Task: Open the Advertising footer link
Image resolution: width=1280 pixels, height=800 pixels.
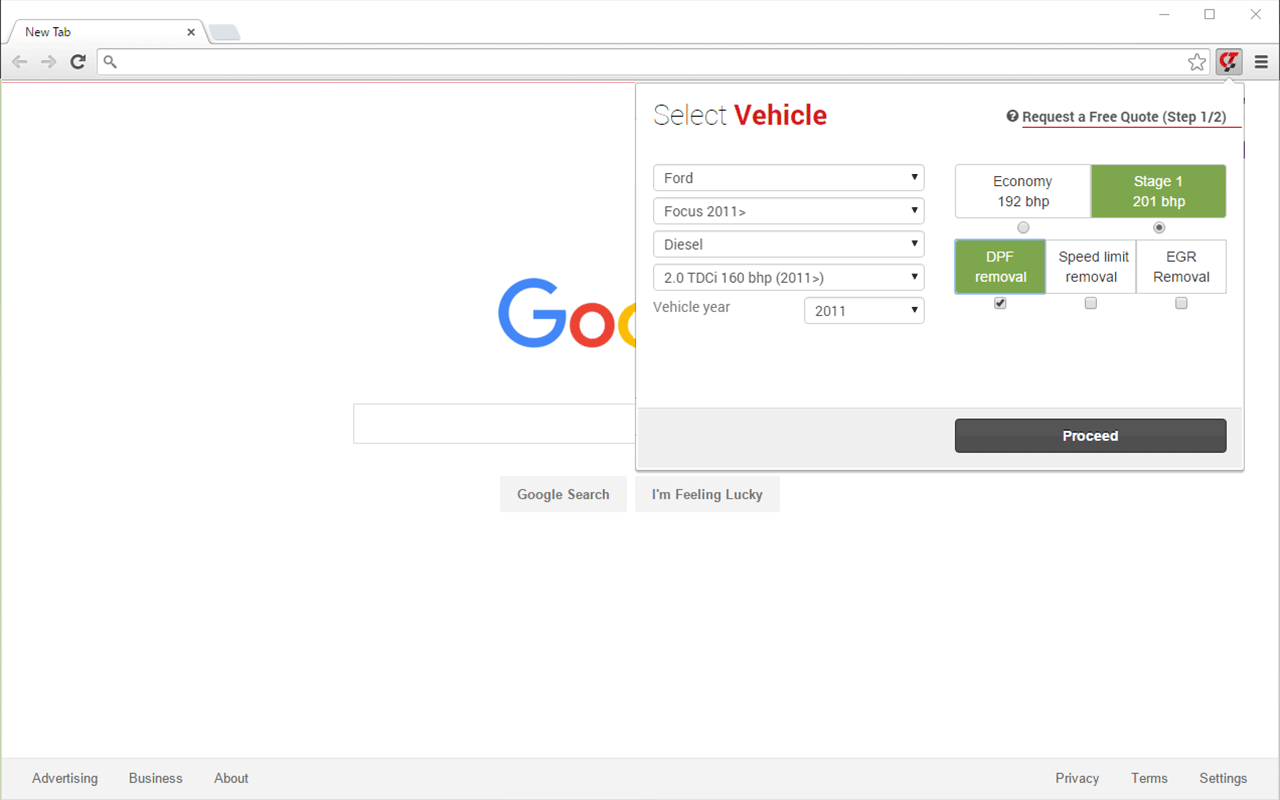Action: tap(65, 778)
